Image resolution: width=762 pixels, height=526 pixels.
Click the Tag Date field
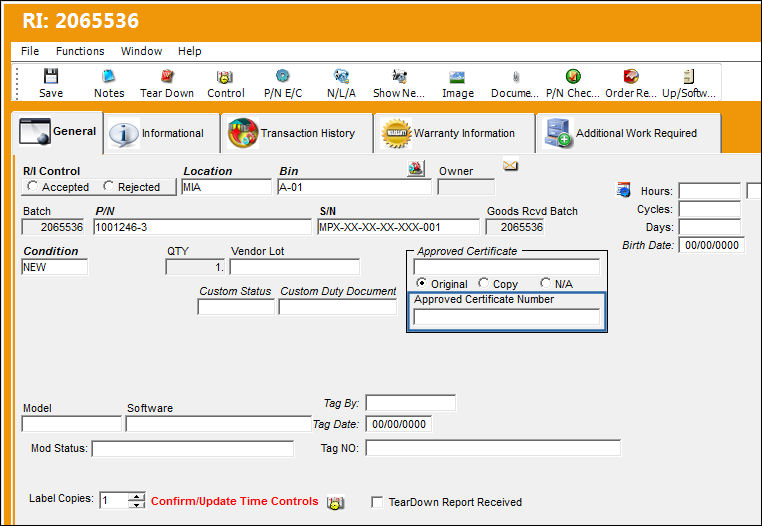point(398,424)
